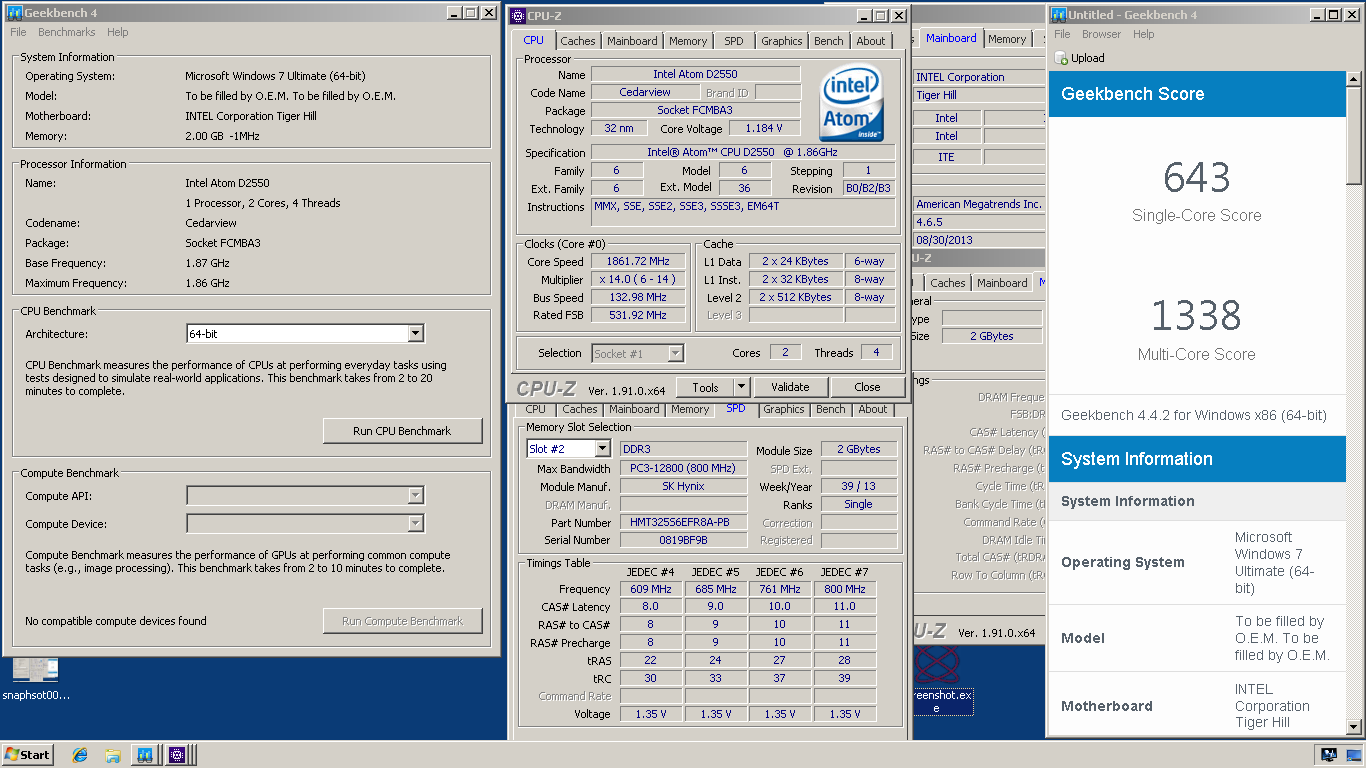Click the Part Number HMT325S6EFR8A-PB field
Viewport: 1366px width, 768px height.
(683, 522)
